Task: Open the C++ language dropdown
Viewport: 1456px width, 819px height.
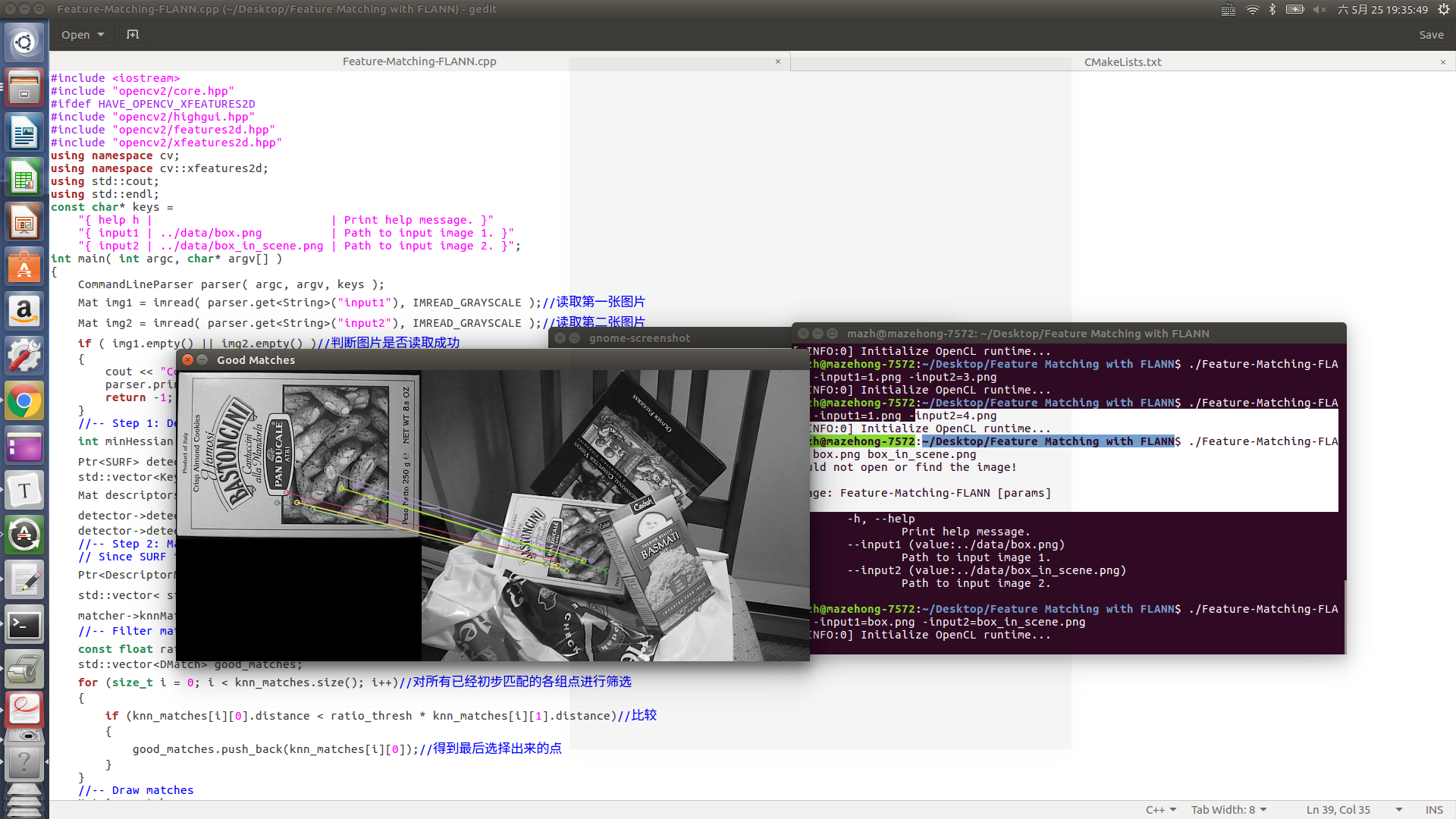Action: [1159, 809]
